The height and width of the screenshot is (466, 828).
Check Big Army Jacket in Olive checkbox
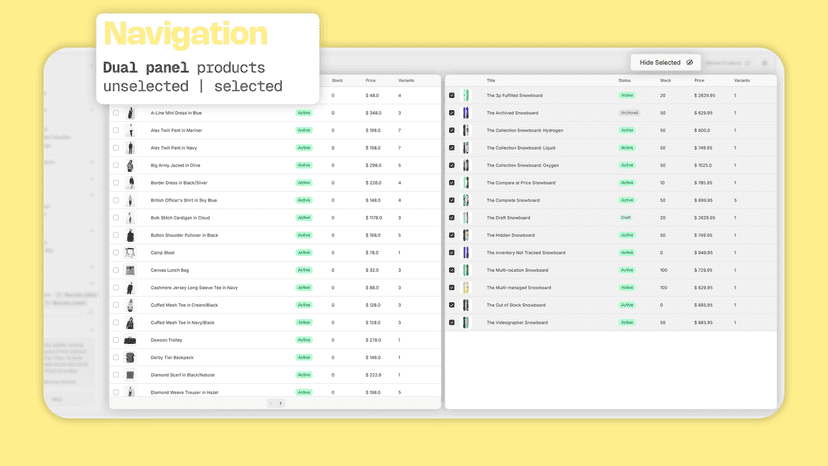pos(116,165)
